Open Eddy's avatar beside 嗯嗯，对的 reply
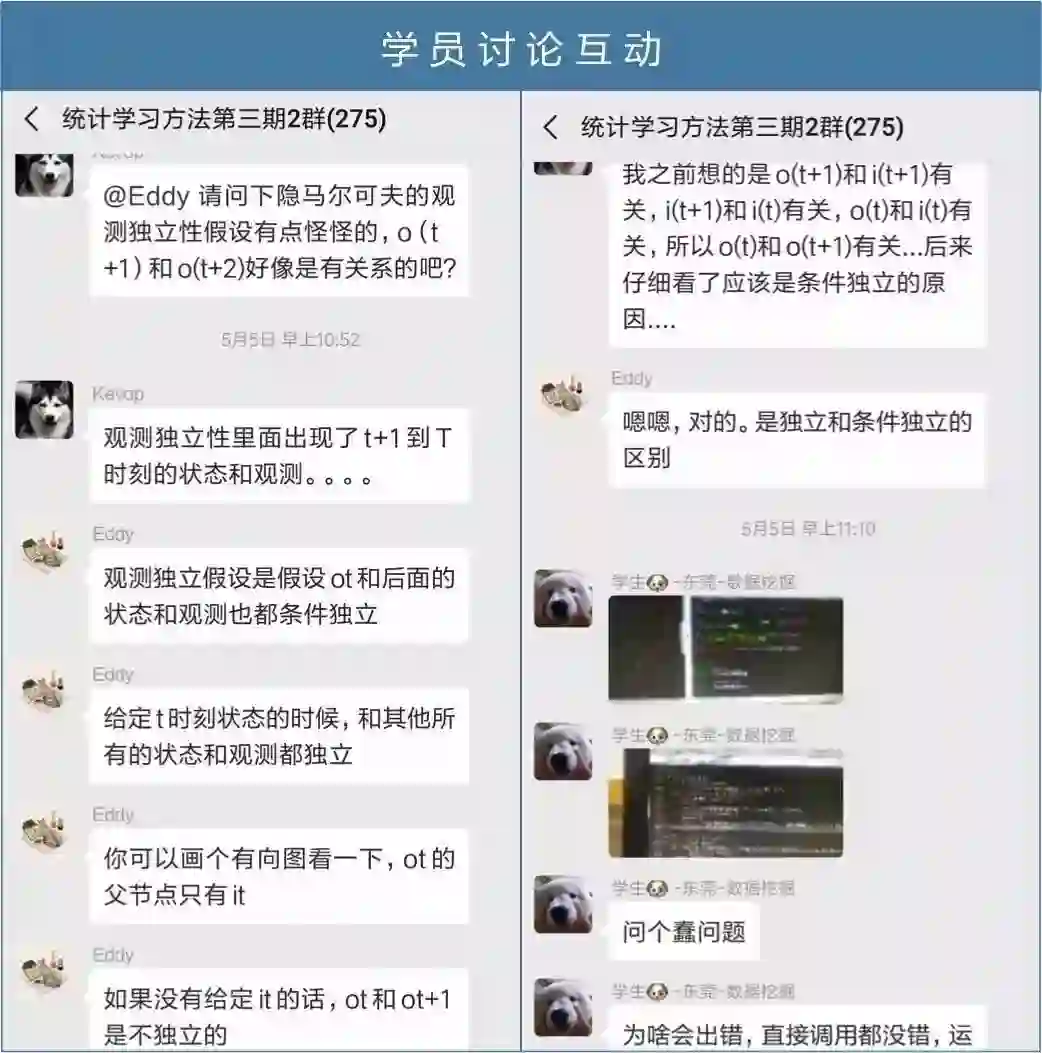1042x1053 pixels. 563,396
